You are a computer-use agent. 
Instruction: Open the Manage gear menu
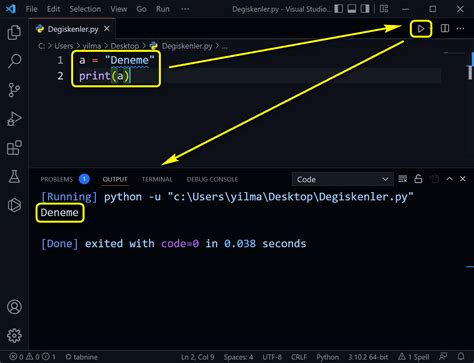pos(14,335)
